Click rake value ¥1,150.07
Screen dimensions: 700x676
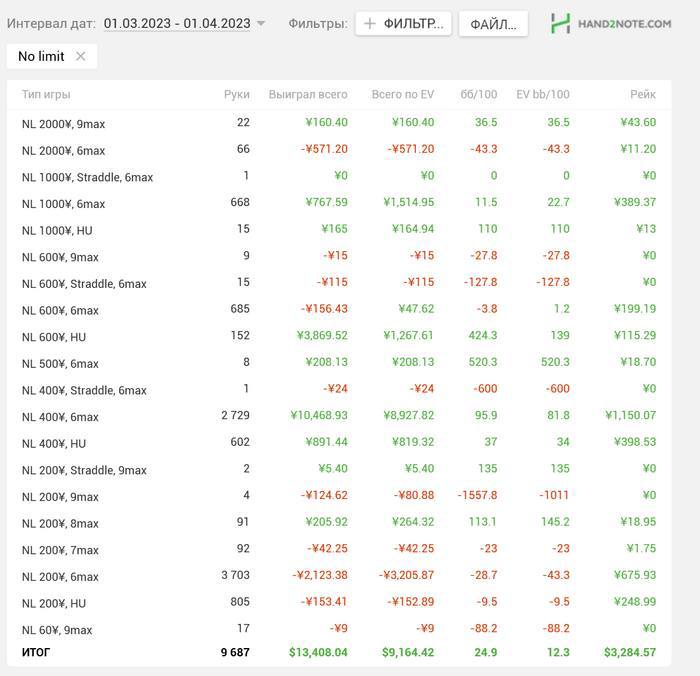(630, 415)
